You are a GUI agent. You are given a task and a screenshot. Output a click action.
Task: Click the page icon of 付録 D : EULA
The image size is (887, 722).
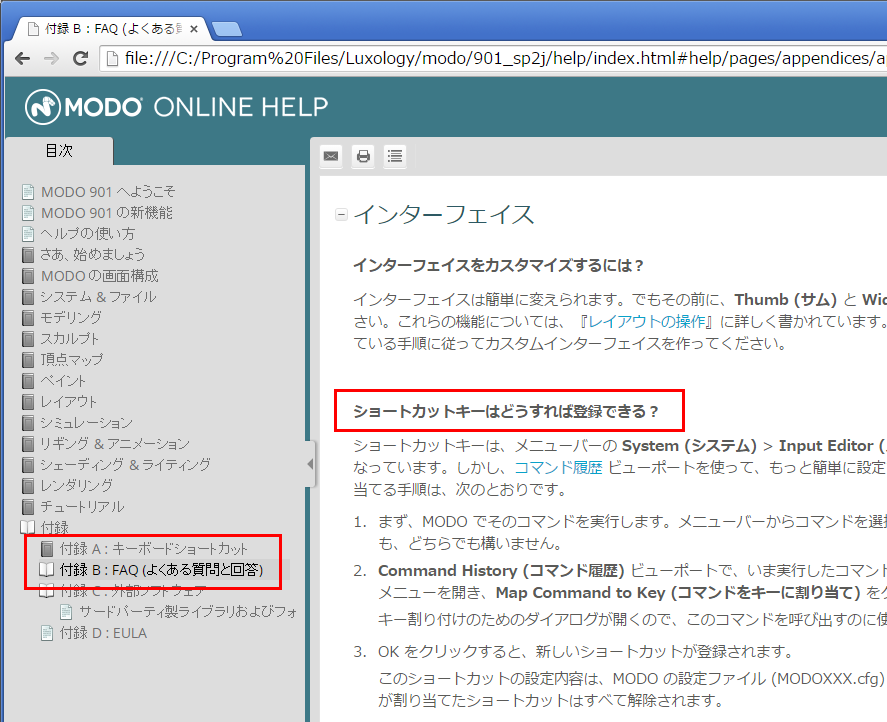(x=47, y=633)
